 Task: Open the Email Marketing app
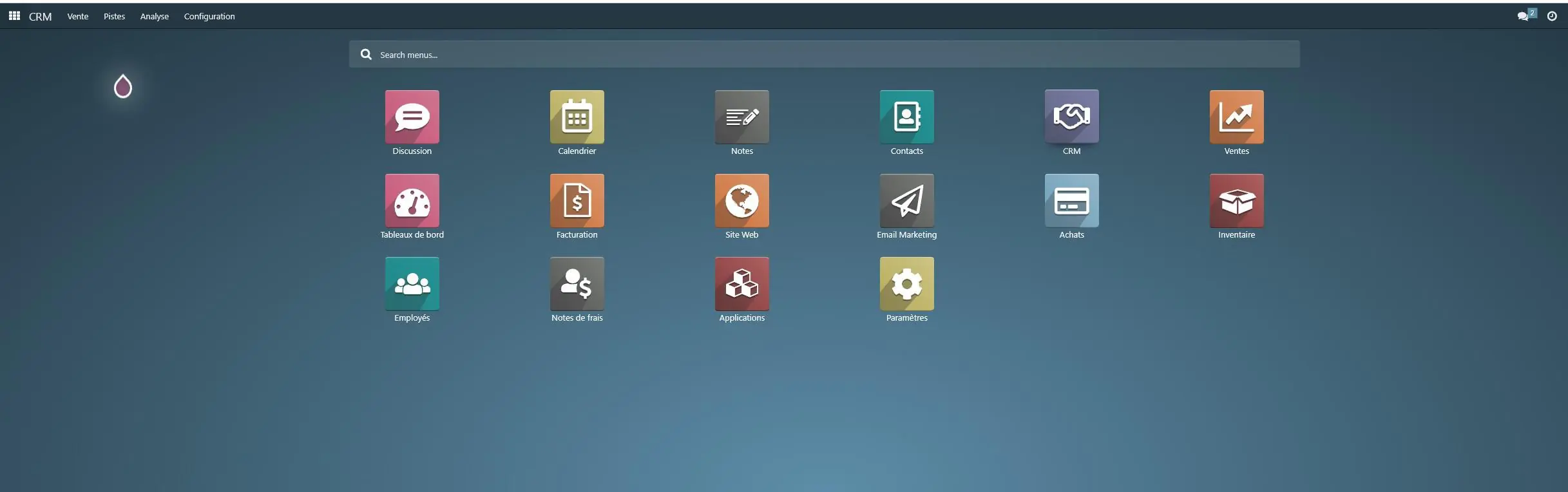pos(906,201)
